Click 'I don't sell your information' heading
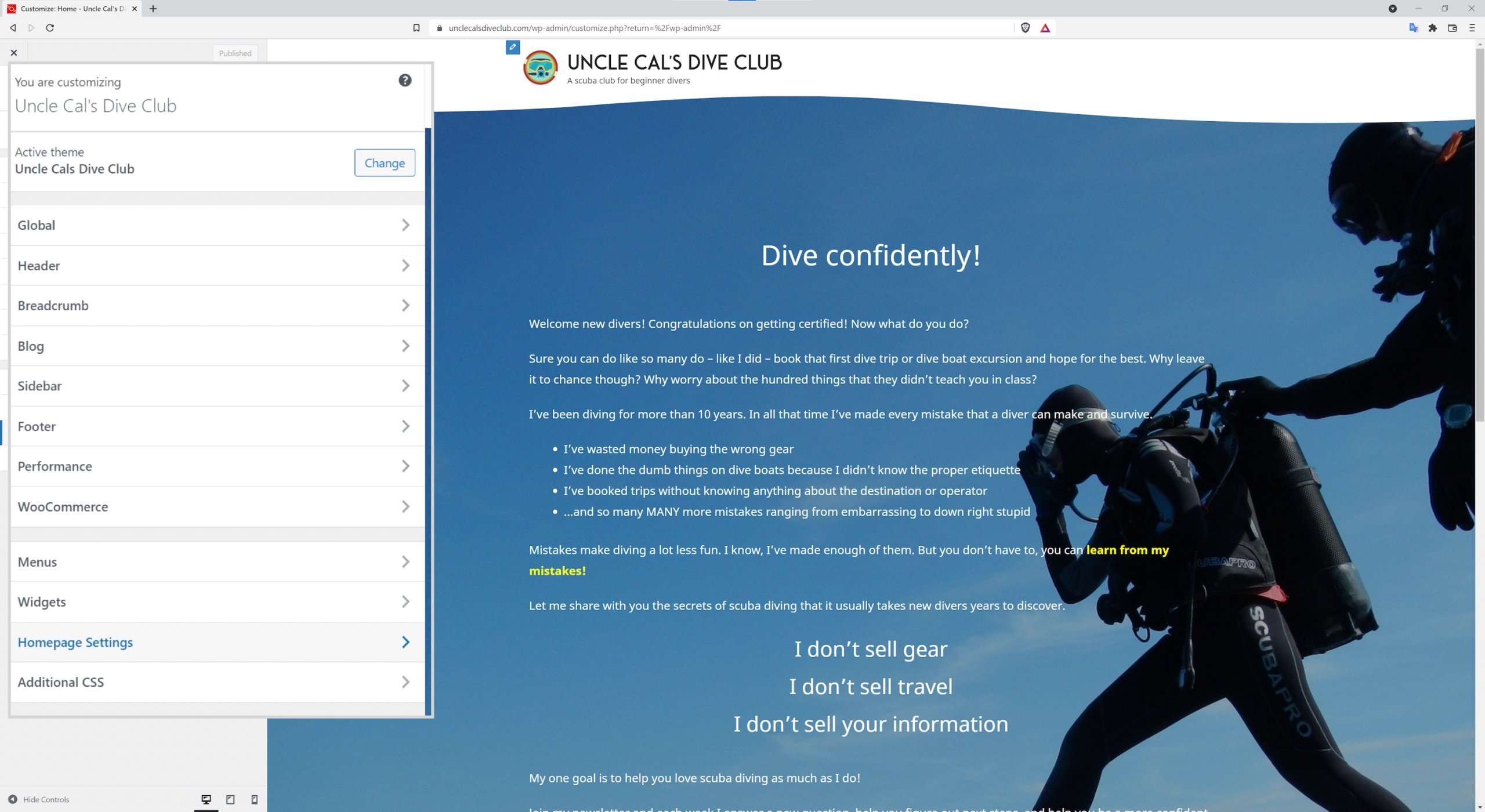Image resolution: width=1485 pixels, height=812 pixels. (871, 724)
